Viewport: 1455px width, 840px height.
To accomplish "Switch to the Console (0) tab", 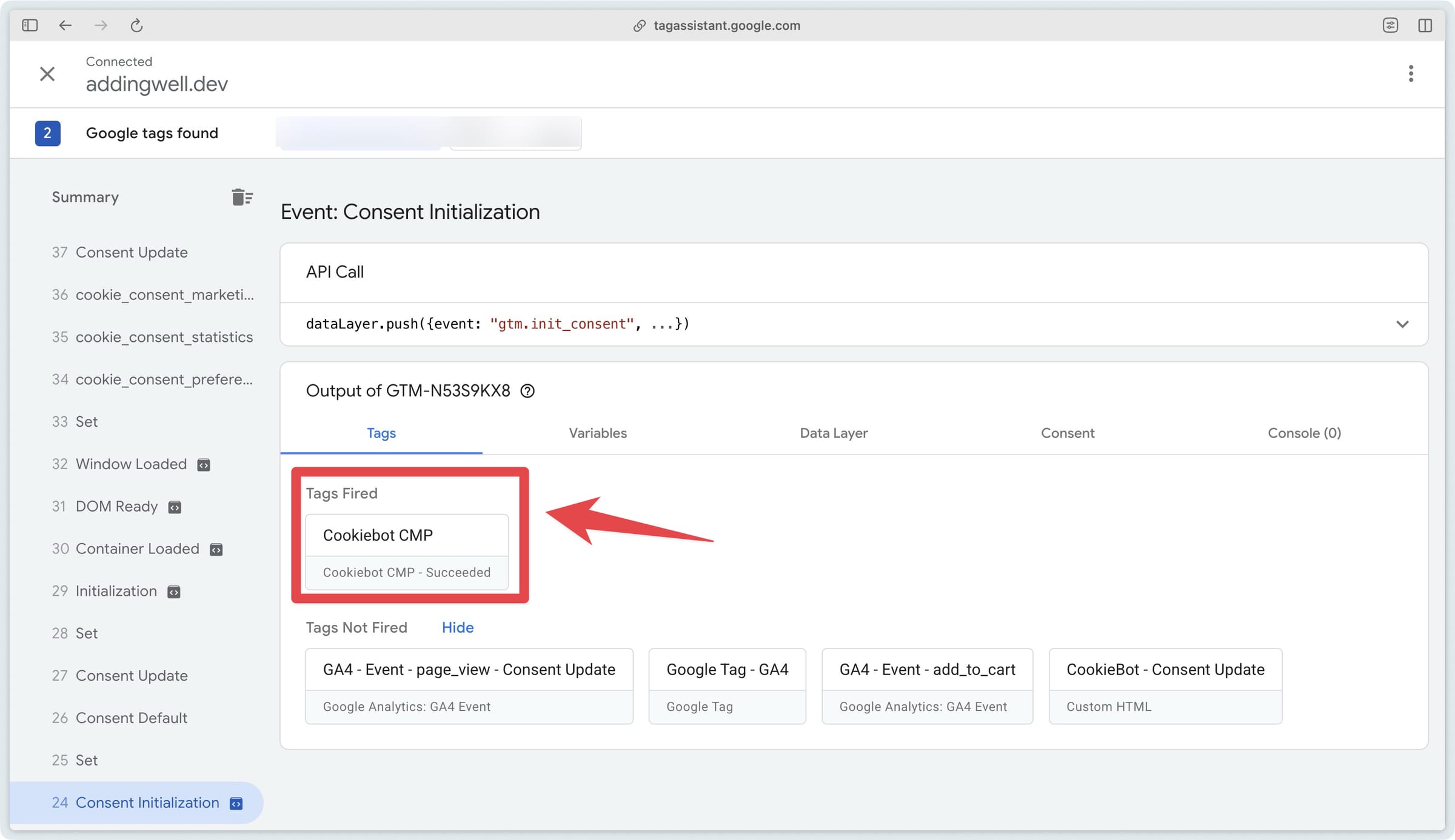I will [x=1304, y=433].
